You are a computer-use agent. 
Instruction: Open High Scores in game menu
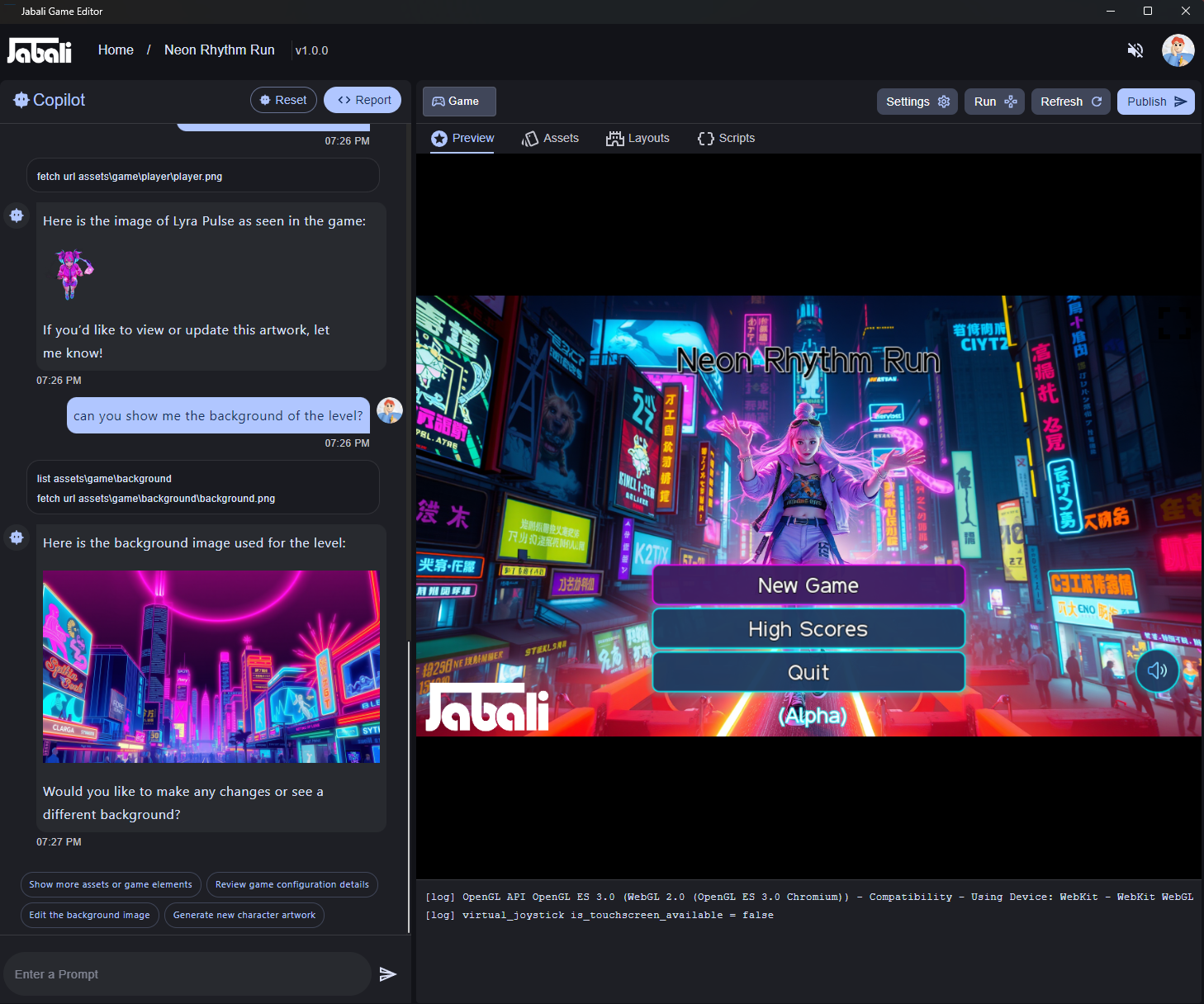[808, 629]
